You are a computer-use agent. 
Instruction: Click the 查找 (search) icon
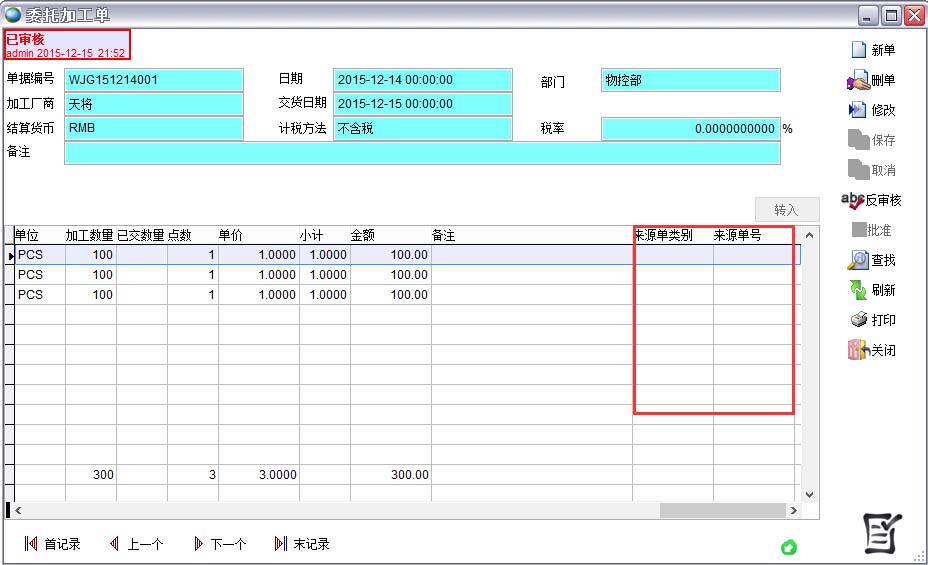pyautogui.click(x=858, y=260)
